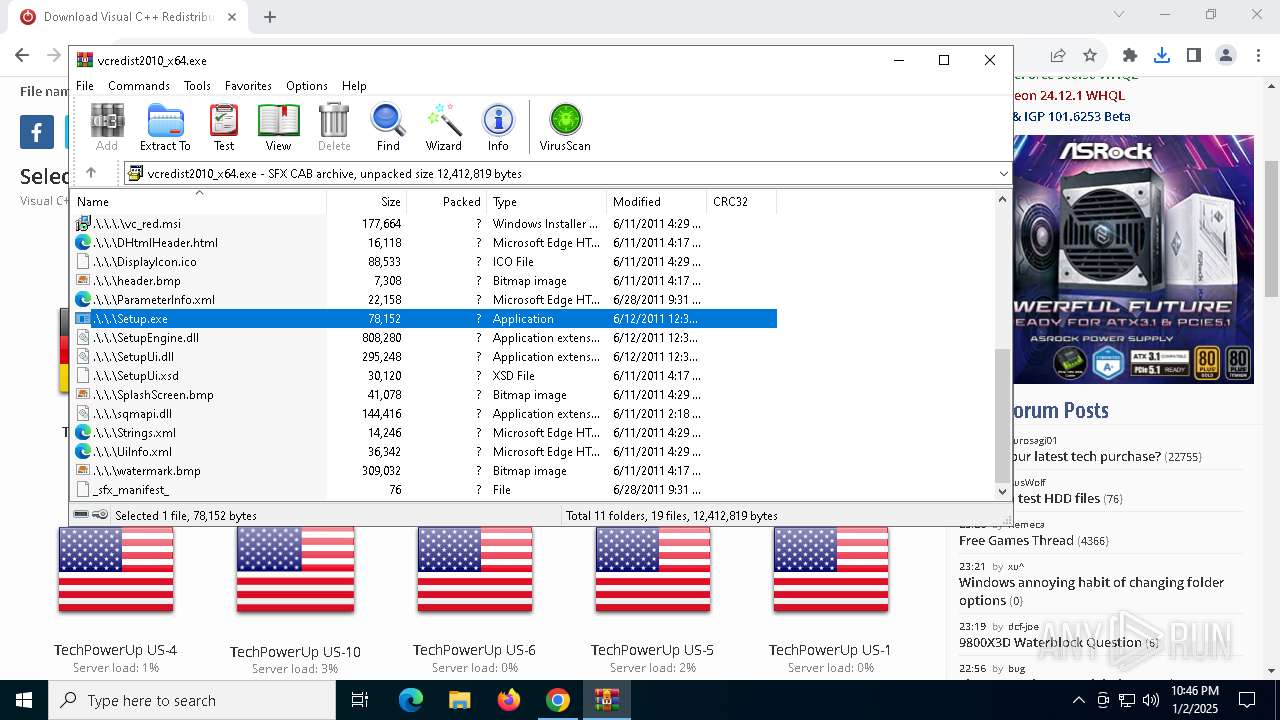Viewport: 1280px width, 720px height.
Task: Select the sqmapi.dll file
Action: [x=424, y=414]
